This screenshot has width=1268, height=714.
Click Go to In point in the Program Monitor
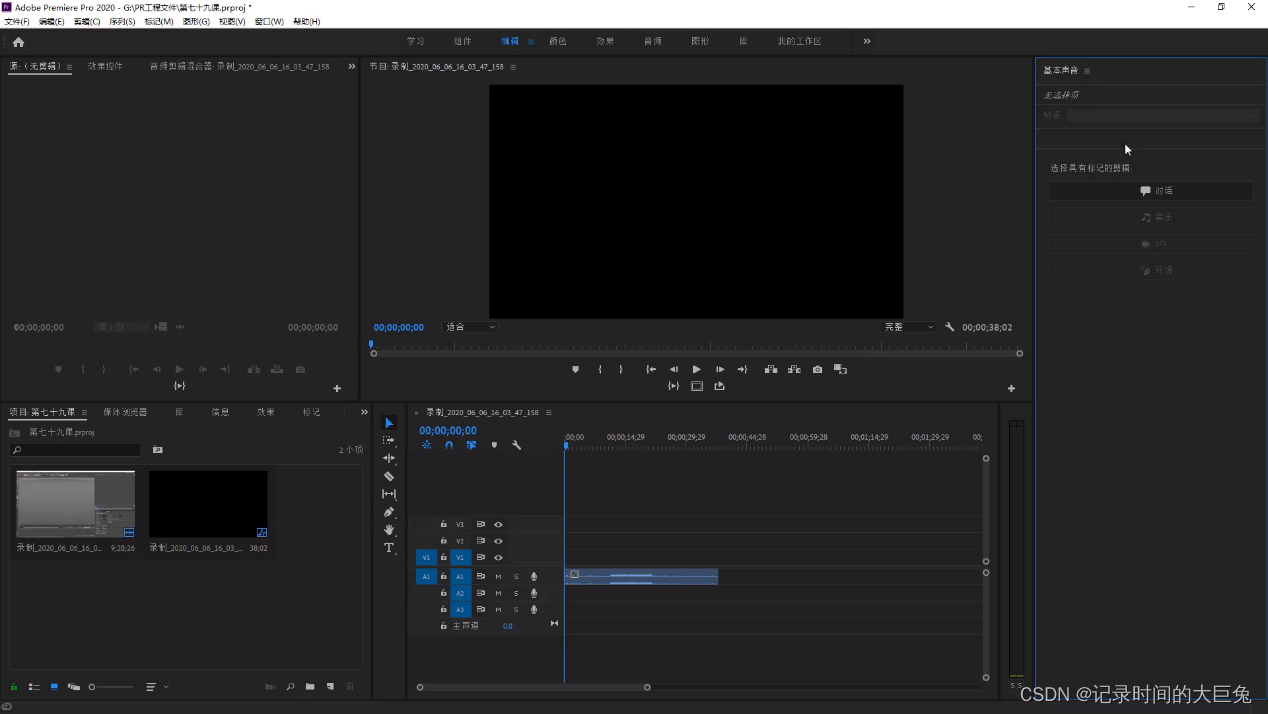point(651,369)
